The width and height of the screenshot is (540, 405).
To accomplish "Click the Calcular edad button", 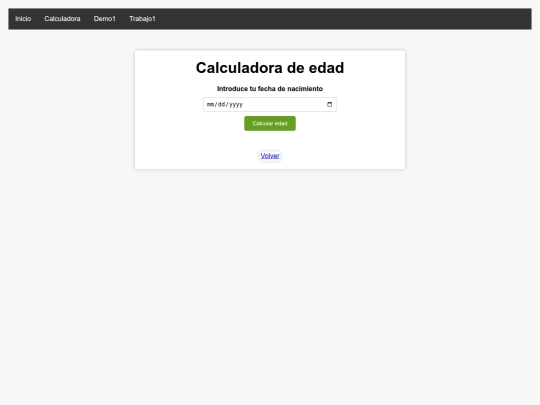I will pyautogui.click(x=270, y=124).
